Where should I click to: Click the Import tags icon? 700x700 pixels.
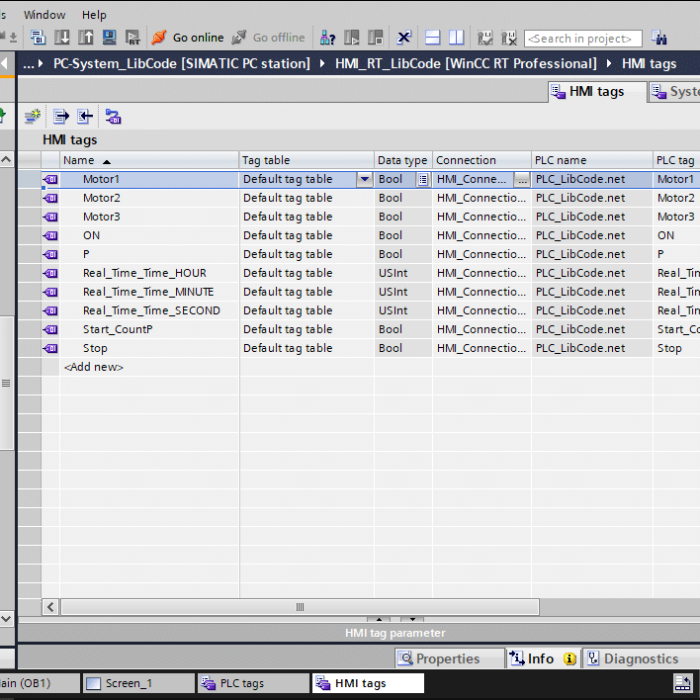[x=85, y=117]
